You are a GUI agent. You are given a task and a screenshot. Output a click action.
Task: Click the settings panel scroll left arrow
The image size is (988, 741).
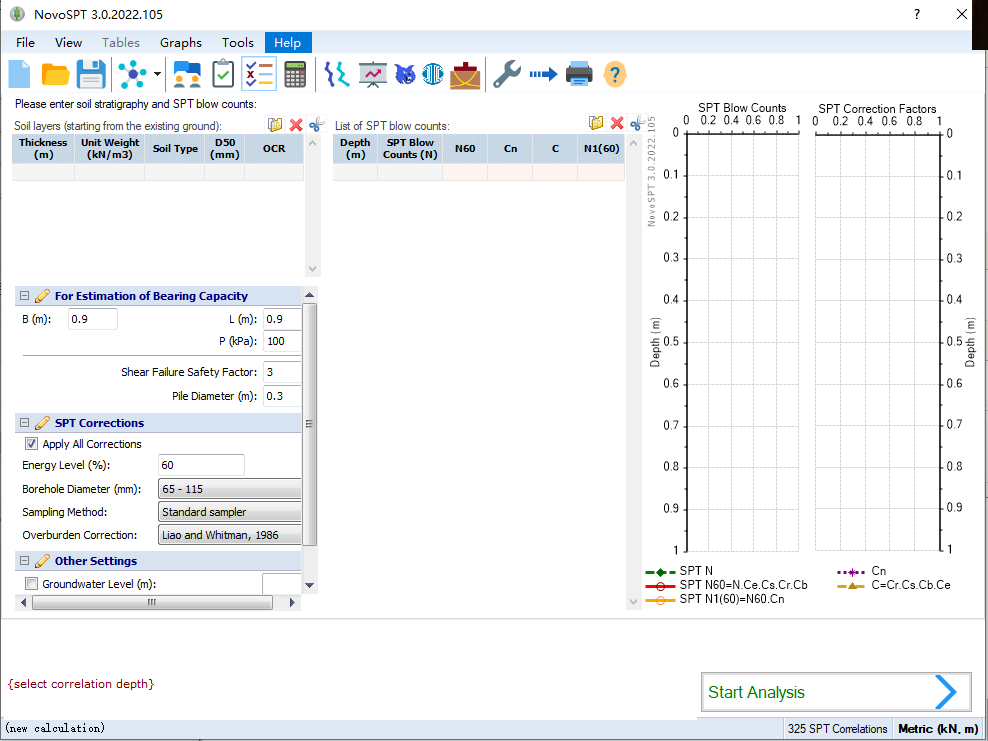[x=24, y=602]
